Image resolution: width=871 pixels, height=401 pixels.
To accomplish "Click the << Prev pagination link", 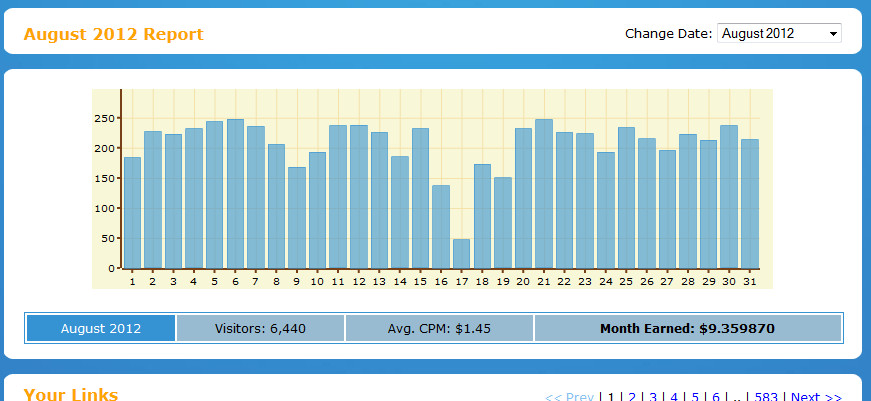I will (x=569, y=397).
